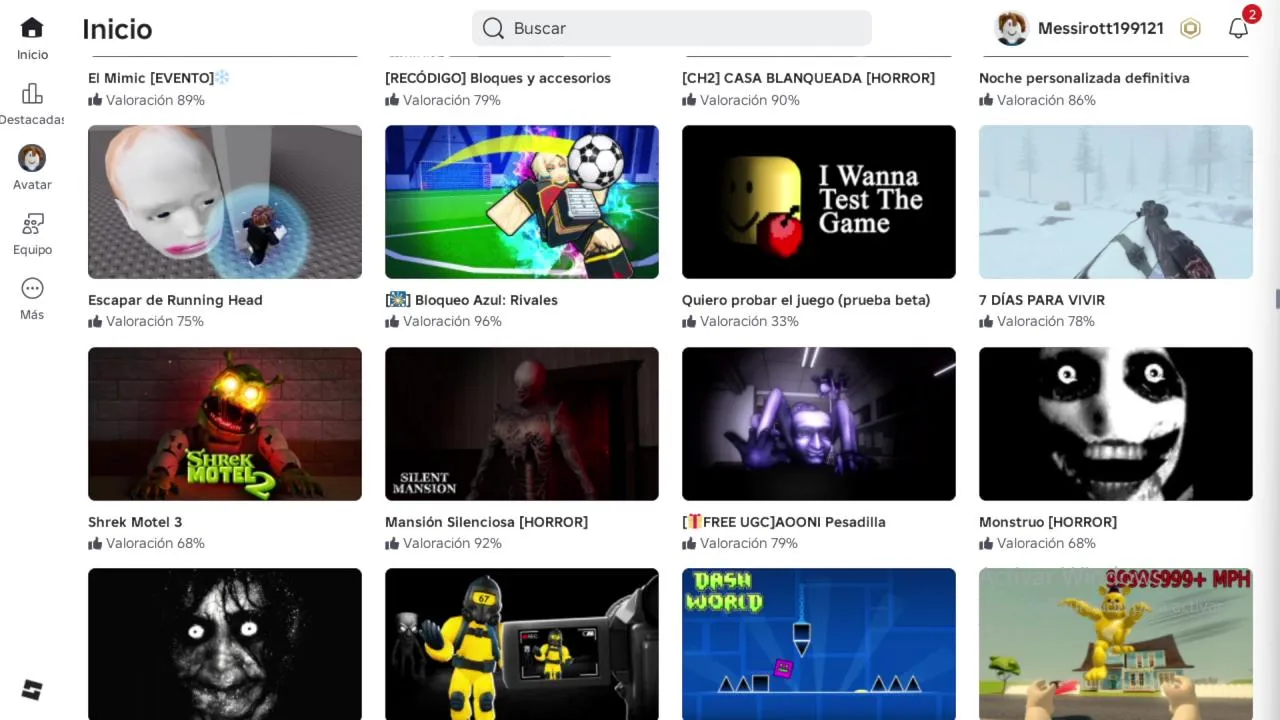Click the page vertical scrollbar thumb
This screenshot has height=720, width=1280.
click(x=1277, y=300)
